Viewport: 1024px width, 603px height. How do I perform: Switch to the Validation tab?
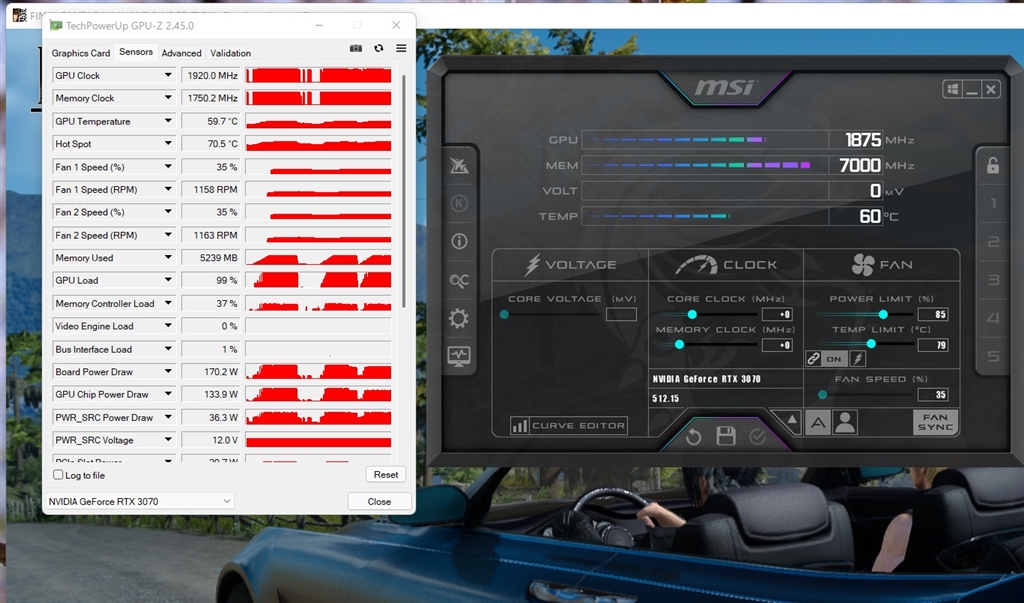coord(231,53)
